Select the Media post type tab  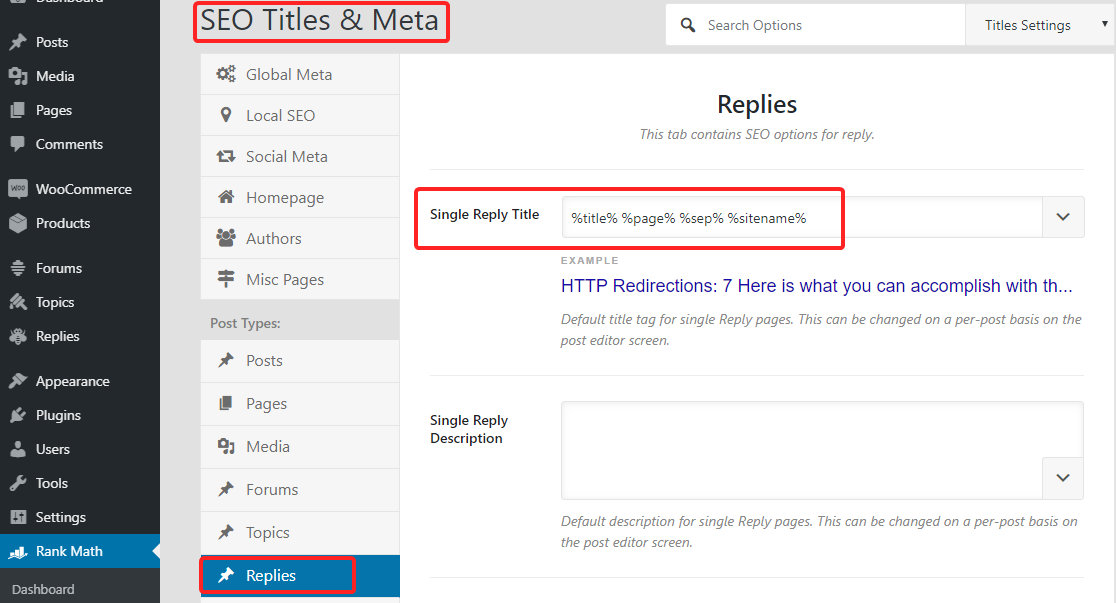[267, 446]
